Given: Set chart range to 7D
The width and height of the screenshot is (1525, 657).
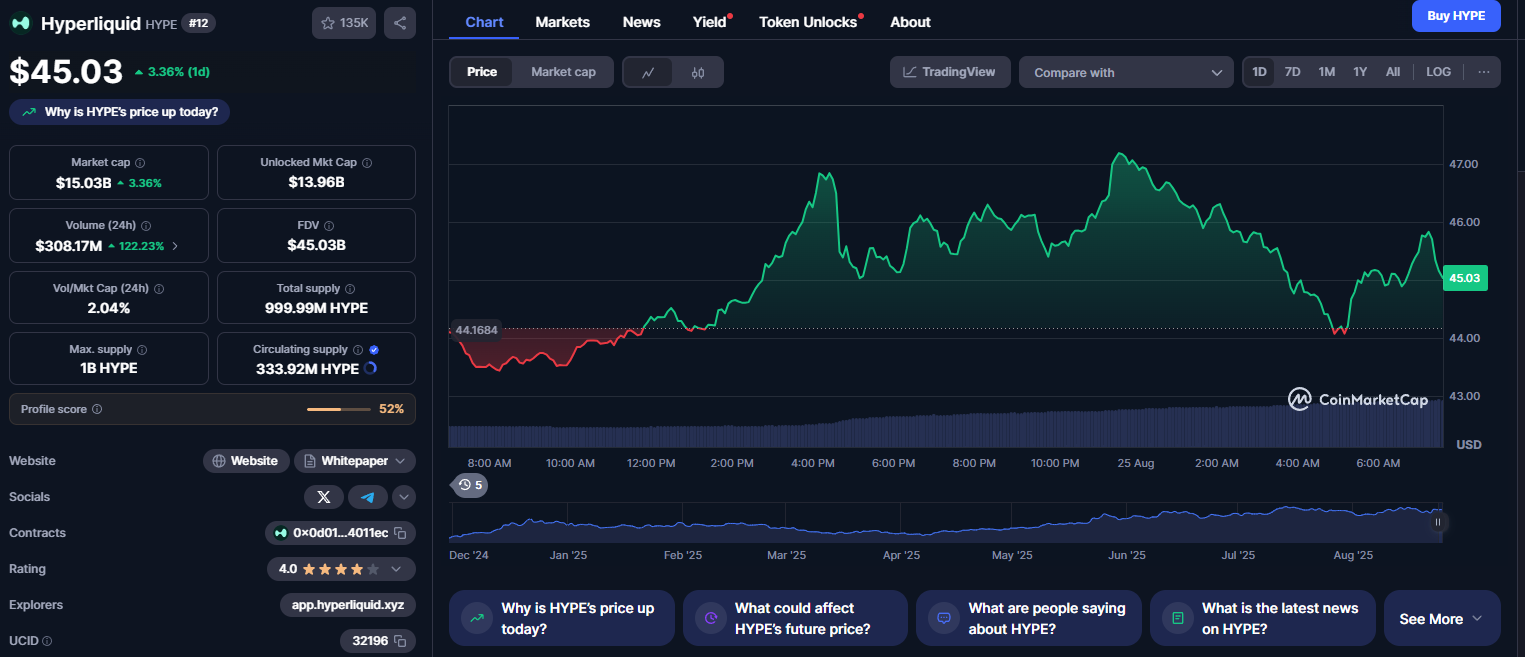Looking at the screenshot, I should tap(1292, 72).
